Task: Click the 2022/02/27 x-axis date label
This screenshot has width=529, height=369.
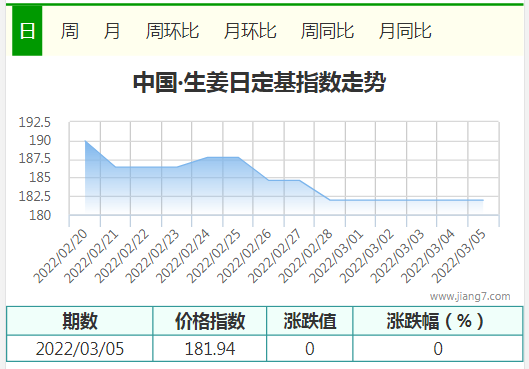Action: point(275,256)
